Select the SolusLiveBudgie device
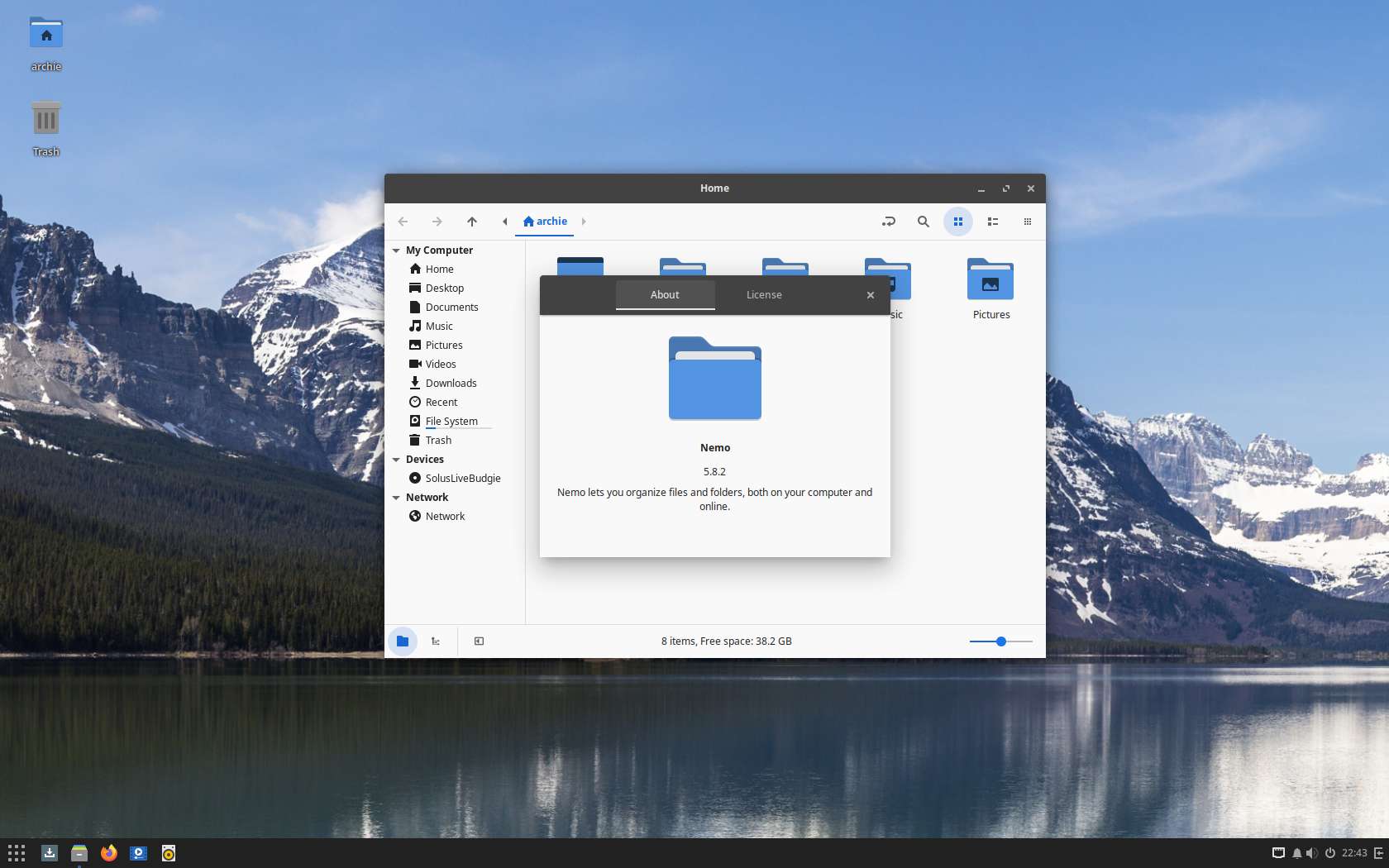Image resolution: width=1389 pixels, height=868 pixels. click(455, 479)
